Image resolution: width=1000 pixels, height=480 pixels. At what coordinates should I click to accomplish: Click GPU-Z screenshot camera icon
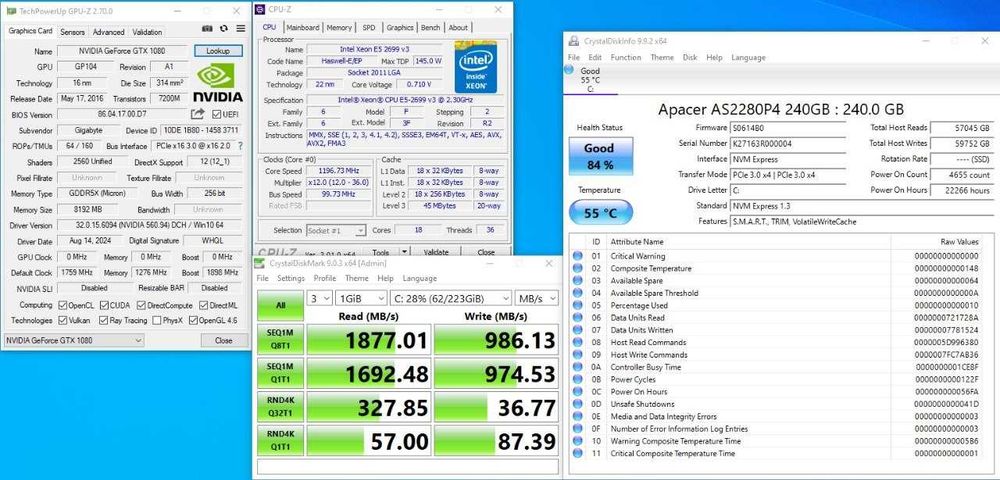pos(207,29)
